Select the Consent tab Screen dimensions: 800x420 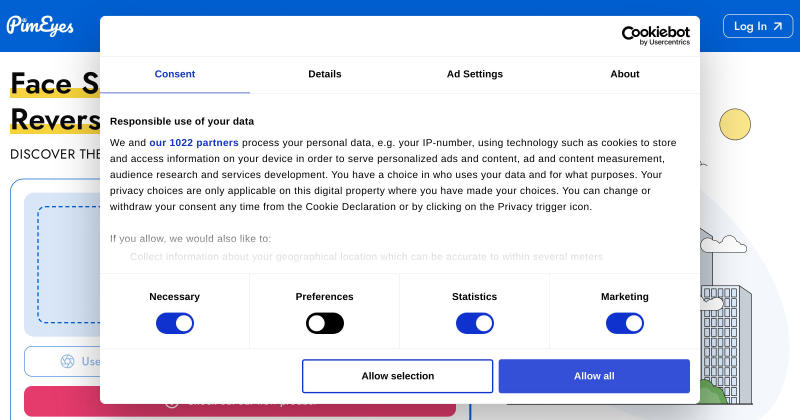tap(174, 74)
